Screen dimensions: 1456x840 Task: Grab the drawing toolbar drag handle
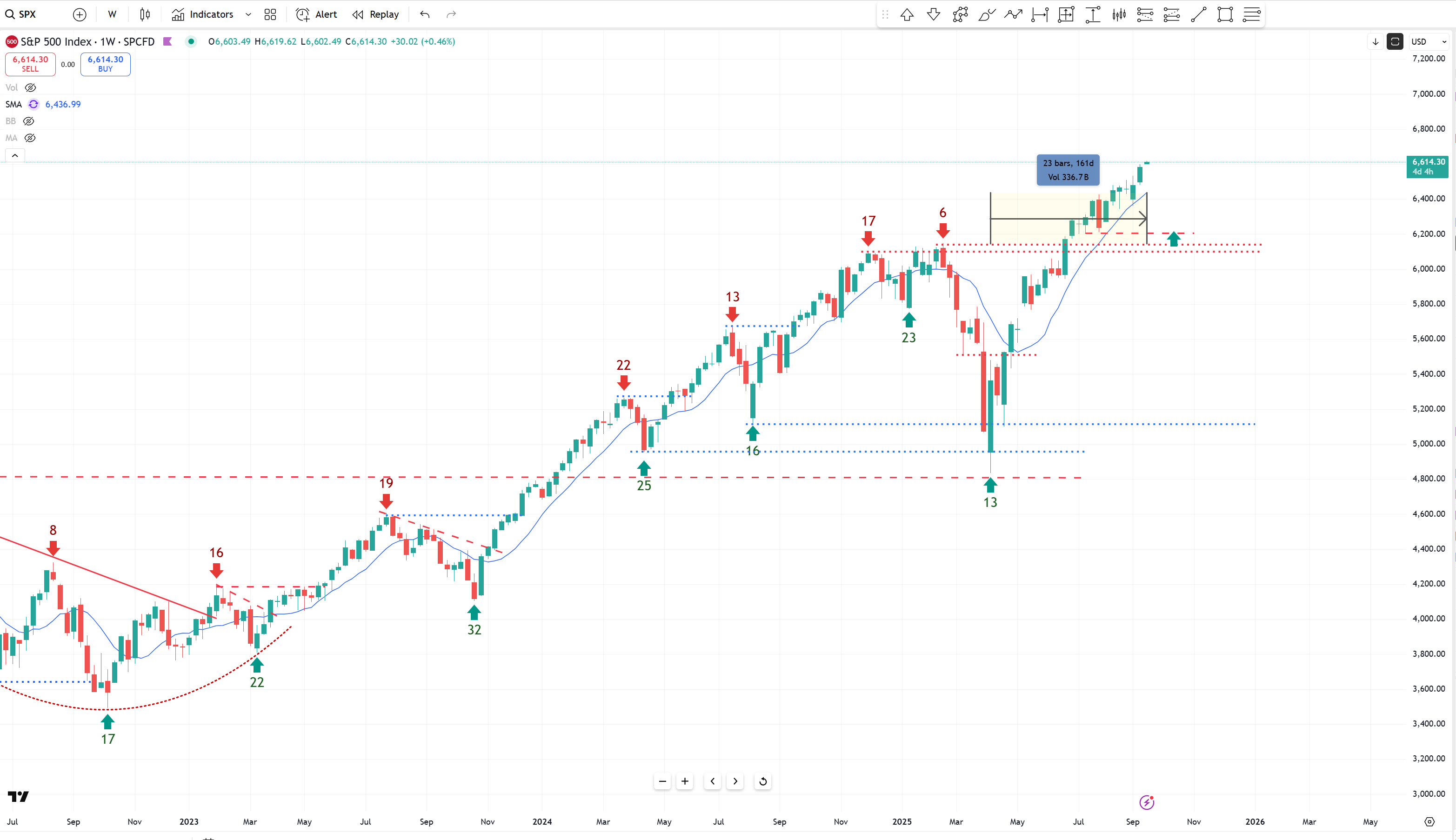tap(885, 14)
